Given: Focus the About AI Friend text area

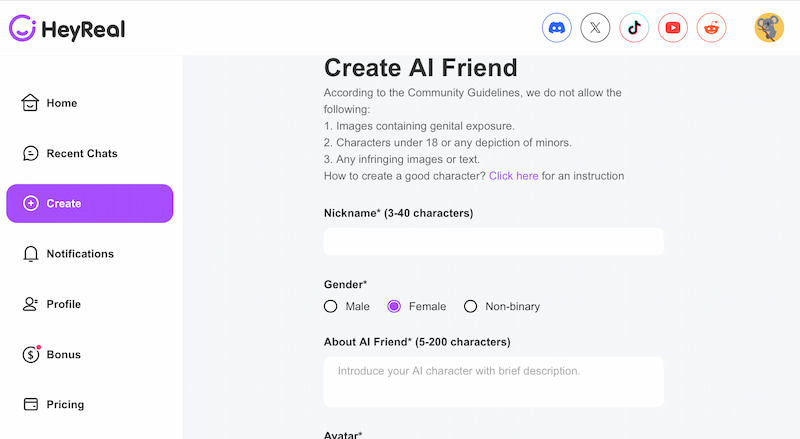Looking at the screenshot, I should [x=494, y=382].
